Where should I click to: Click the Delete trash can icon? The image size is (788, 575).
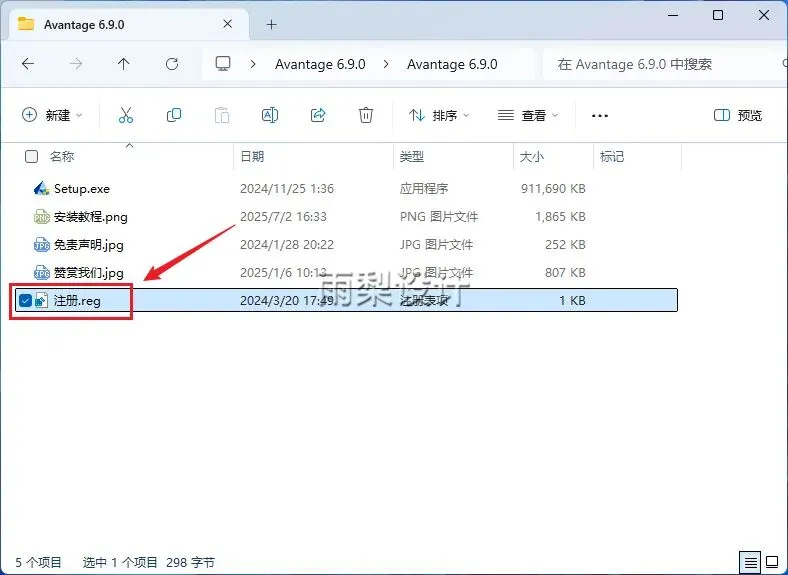pos(366,115)
